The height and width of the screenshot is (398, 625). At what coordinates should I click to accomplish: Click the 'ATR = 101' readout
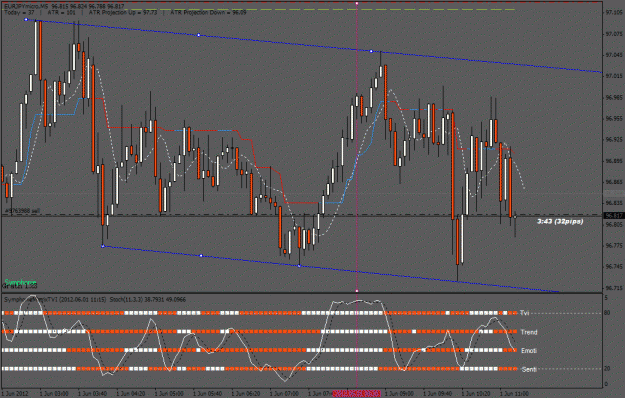[61, 12]
